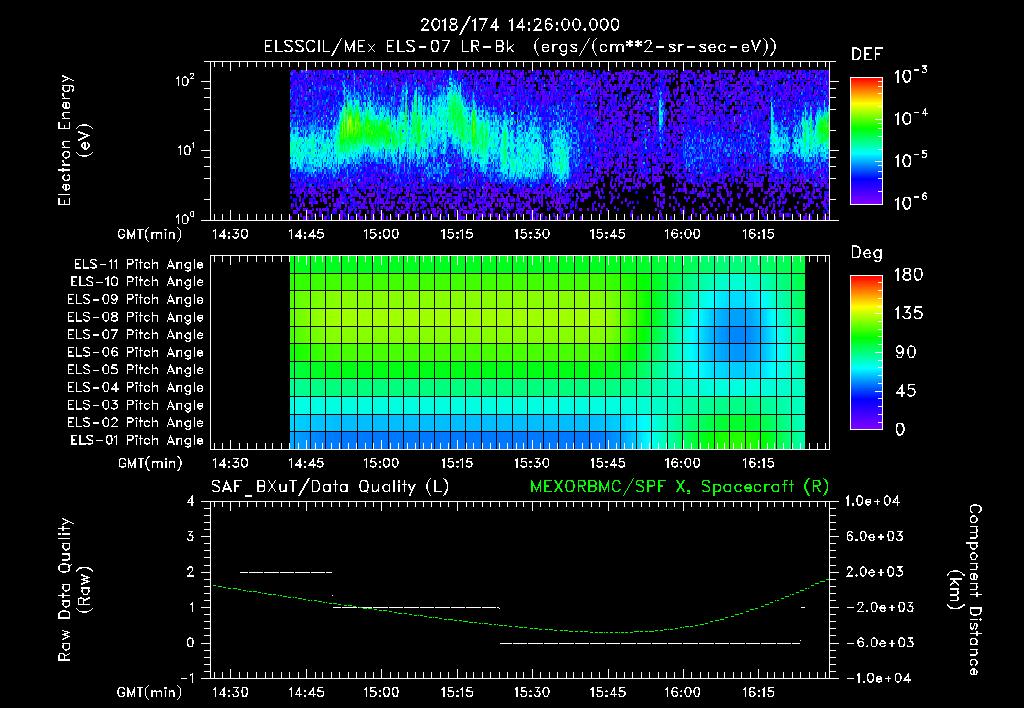Select the ELS-05 Pitch Angle row label

coord(136,370)
